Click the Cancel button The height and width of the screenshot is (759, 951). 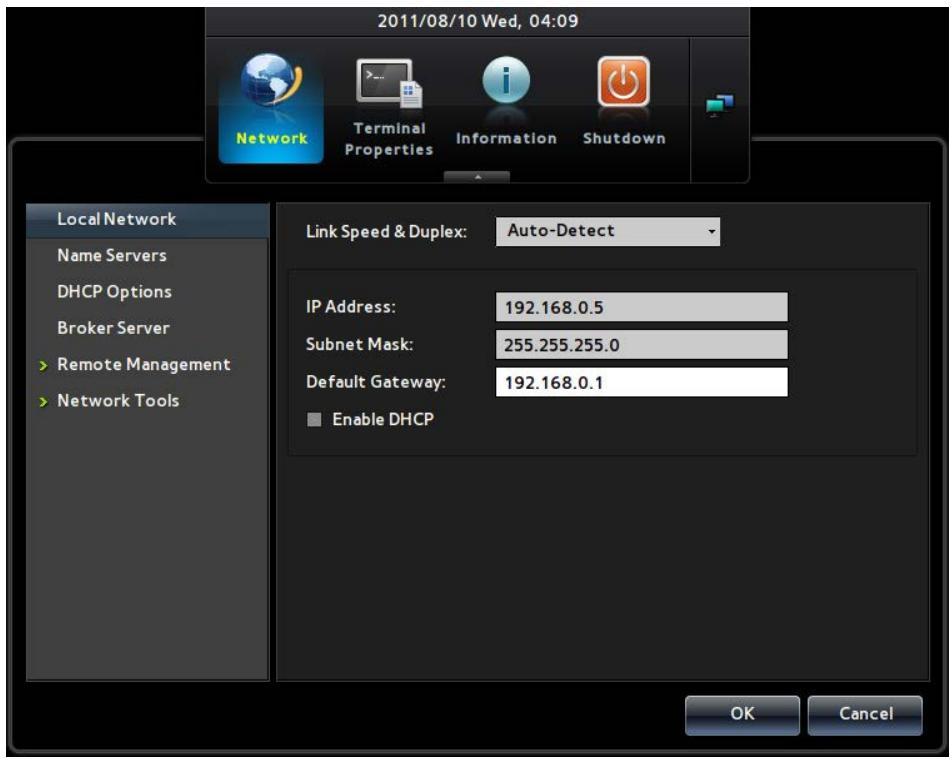pos(865,715)
